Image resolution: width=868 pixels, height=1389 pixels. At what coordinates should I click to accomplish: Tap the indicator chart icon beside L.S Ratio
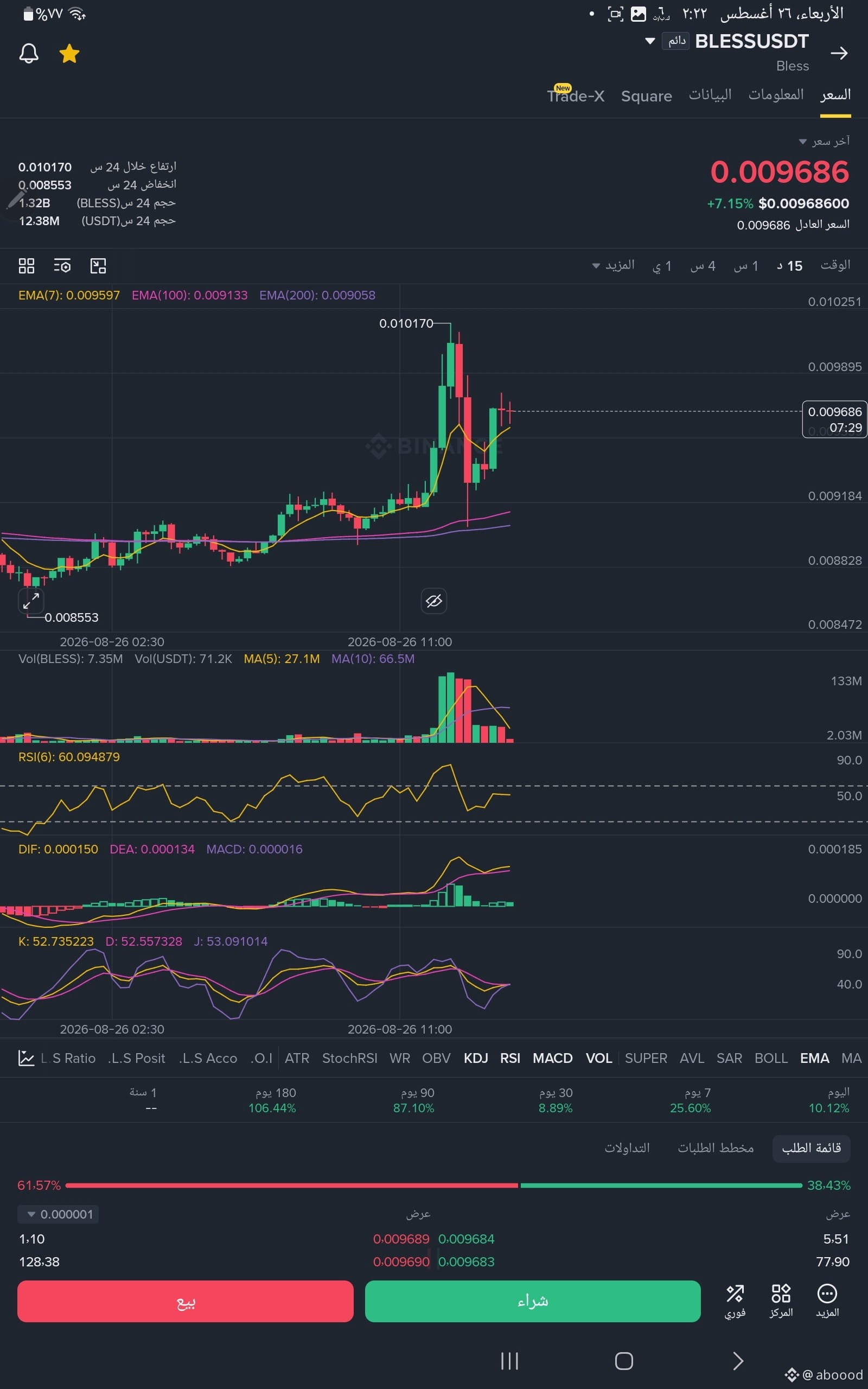[x=26, y=1058]
